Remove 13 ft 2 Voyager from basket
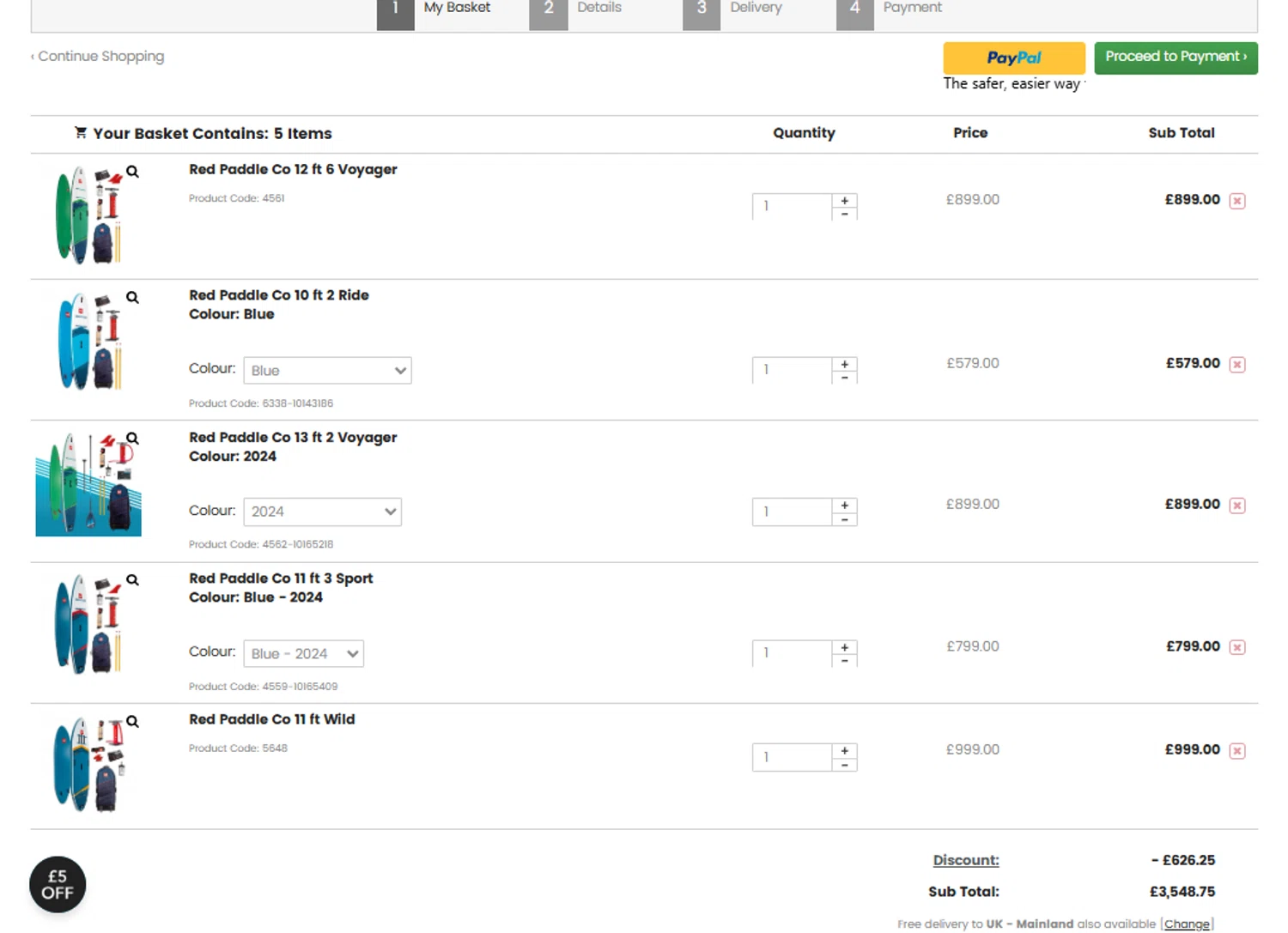Viewport: 1288px width, 933px height. (1237, 505)
